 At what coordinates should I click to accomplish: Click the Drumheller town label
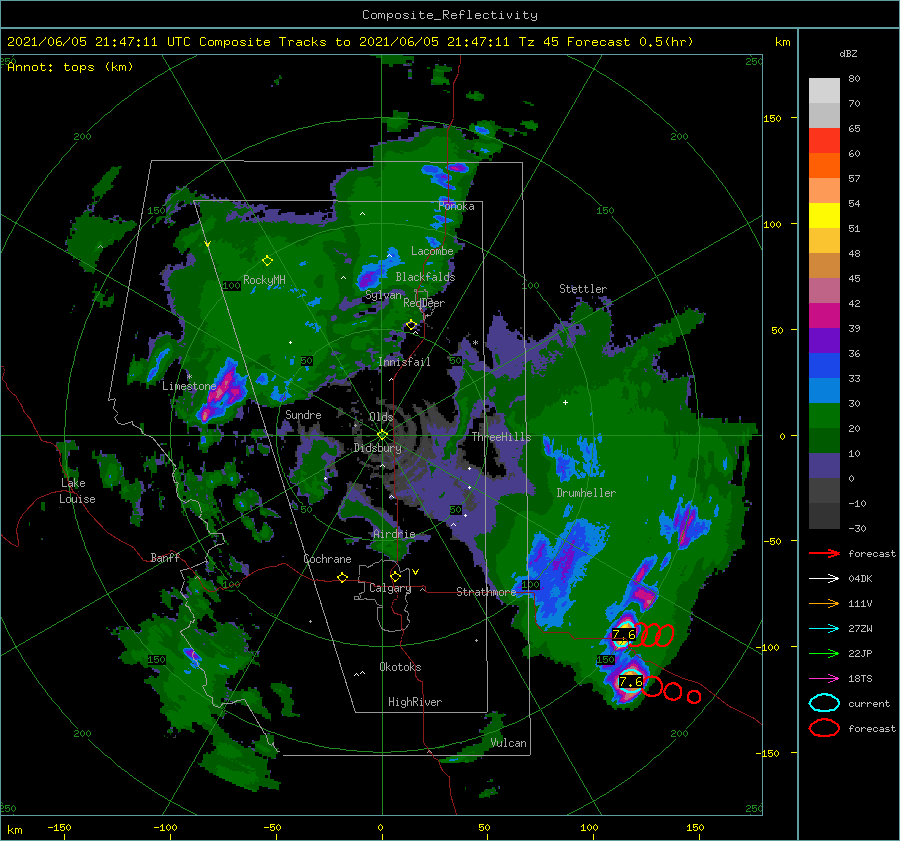pos(586,493)
